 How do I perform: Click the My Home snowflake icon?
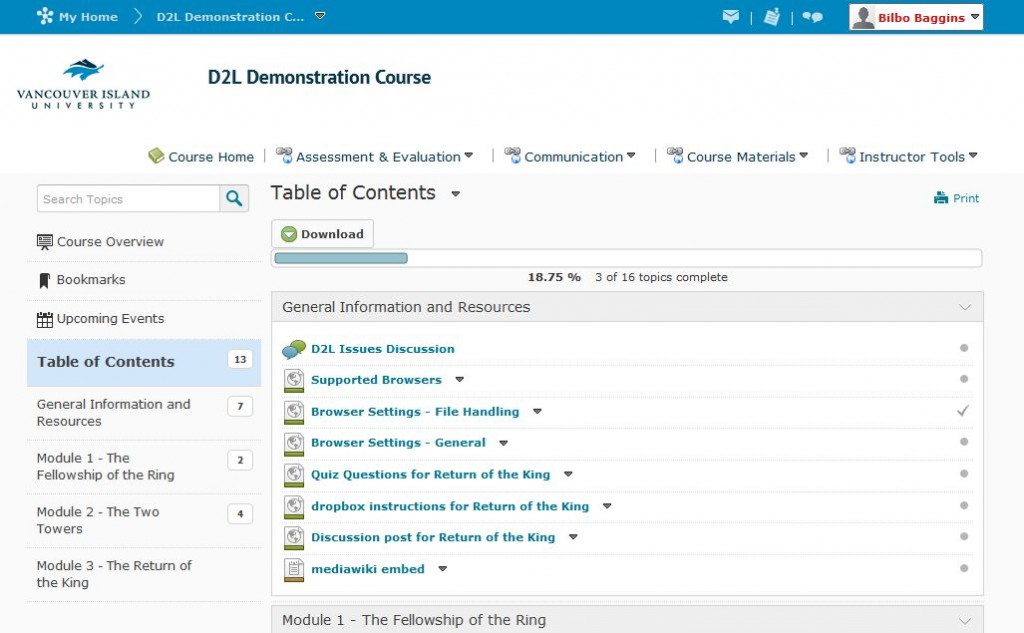[44, 16]
